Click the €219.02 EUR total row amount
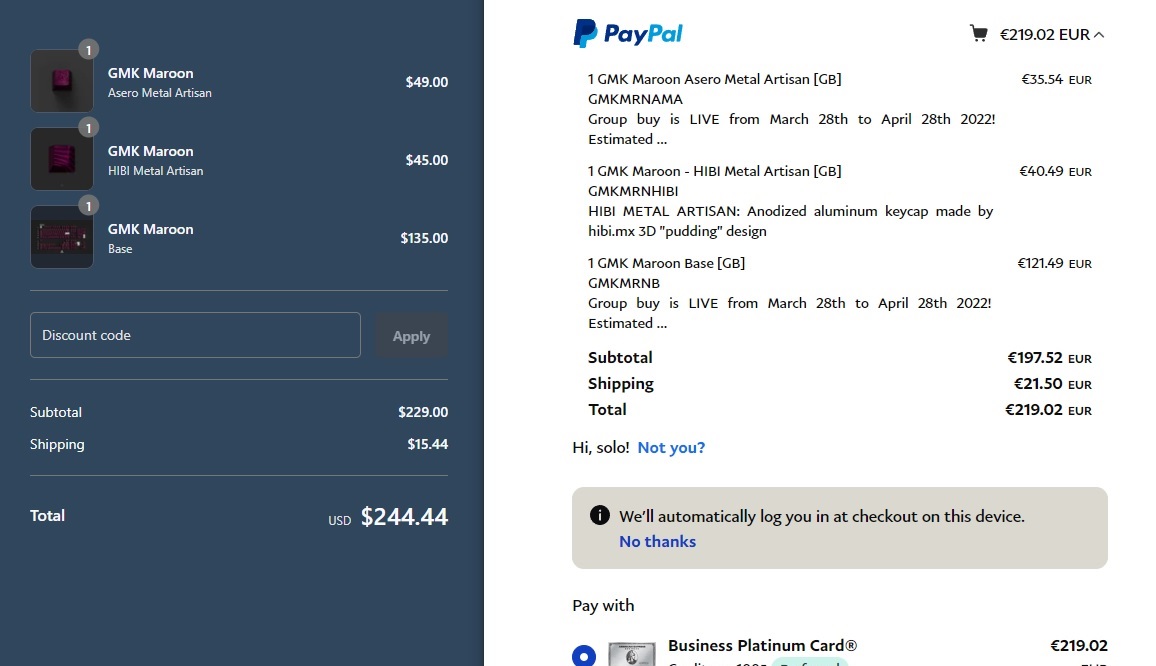Screen dimensions: 1156x666 pyautogui.click(x=1048, y=409)
